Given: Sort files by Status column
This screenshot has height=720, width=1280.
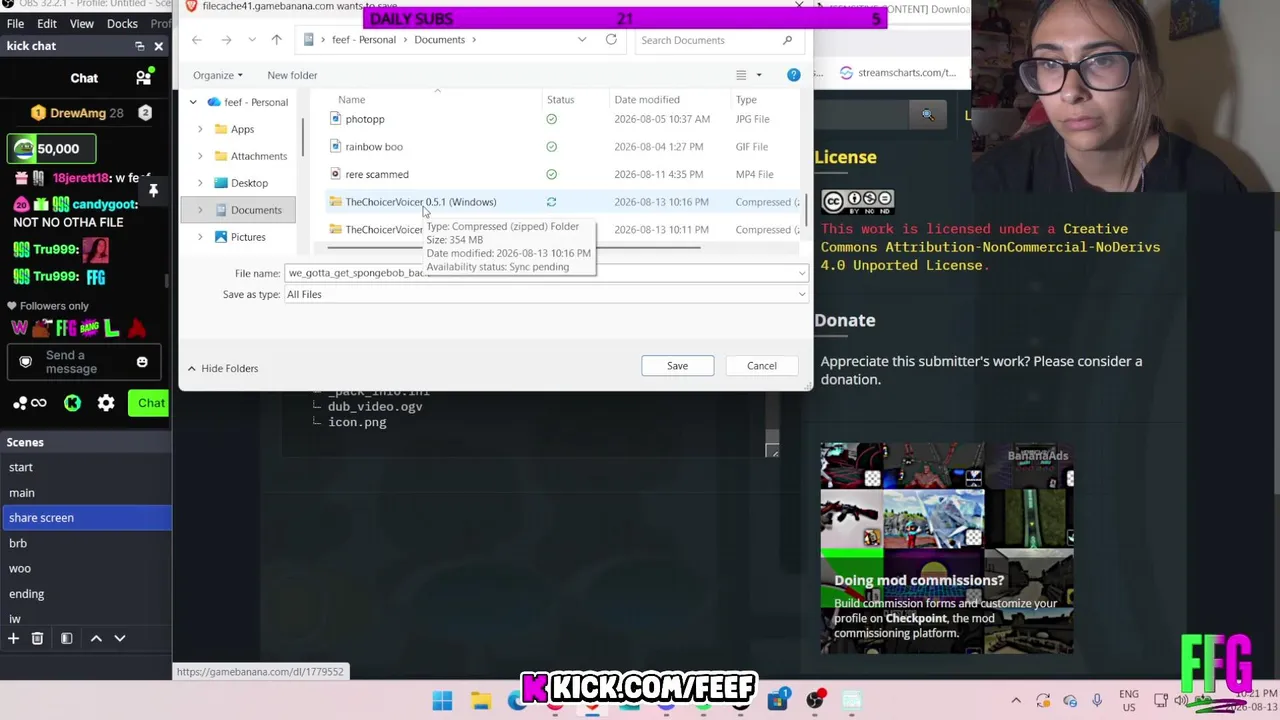Looking at the screenshot, I should tap(560, 99).
